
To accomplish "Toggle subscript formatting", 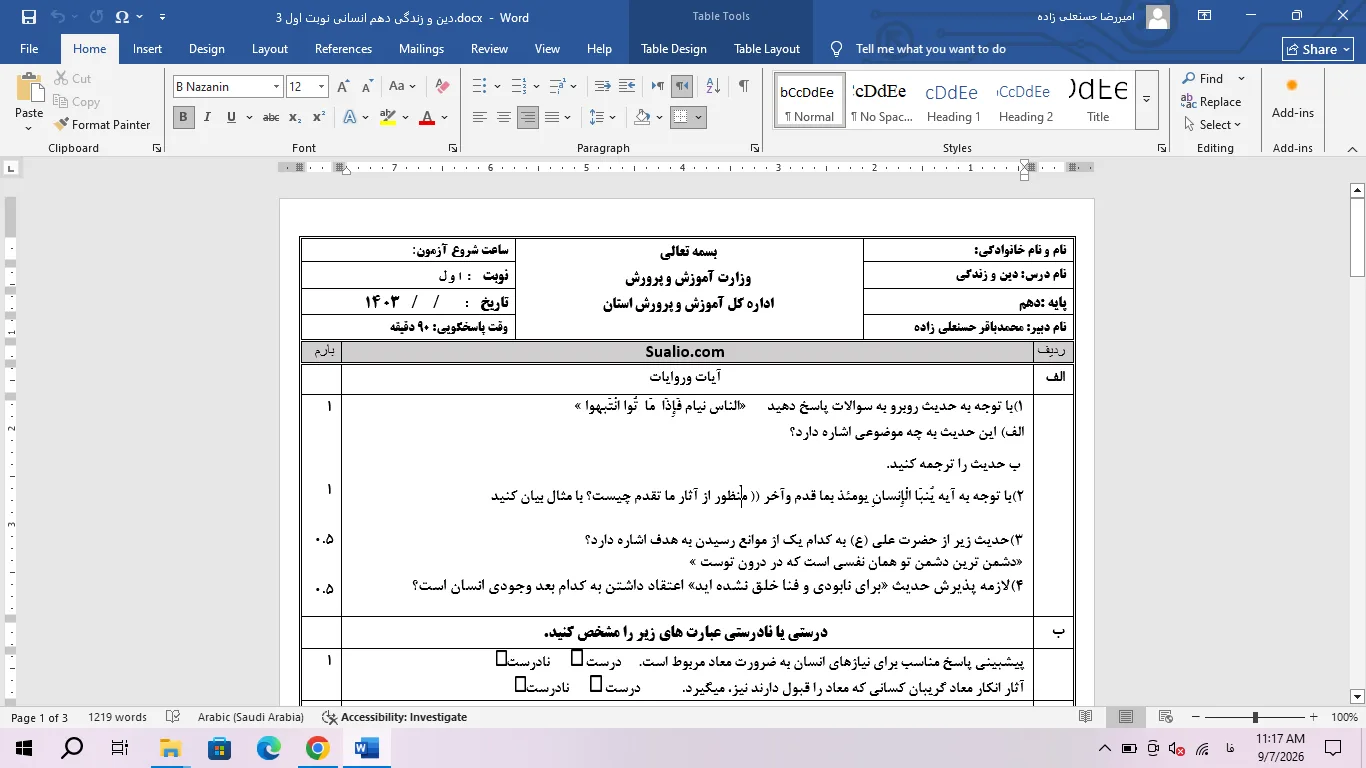I will (x=295, y=117).
